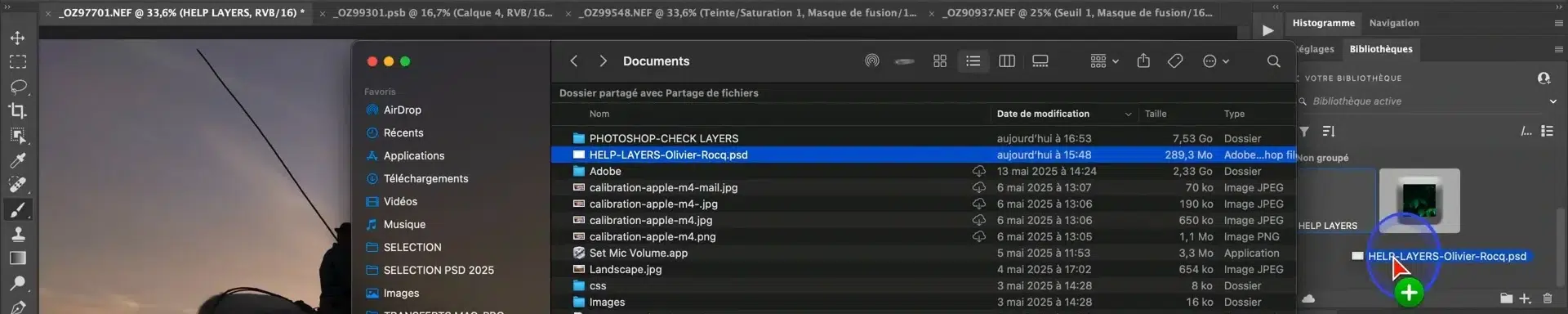Click the library sort order icon
This screenshot has width=1568, height=314.
coord(1328,132)
